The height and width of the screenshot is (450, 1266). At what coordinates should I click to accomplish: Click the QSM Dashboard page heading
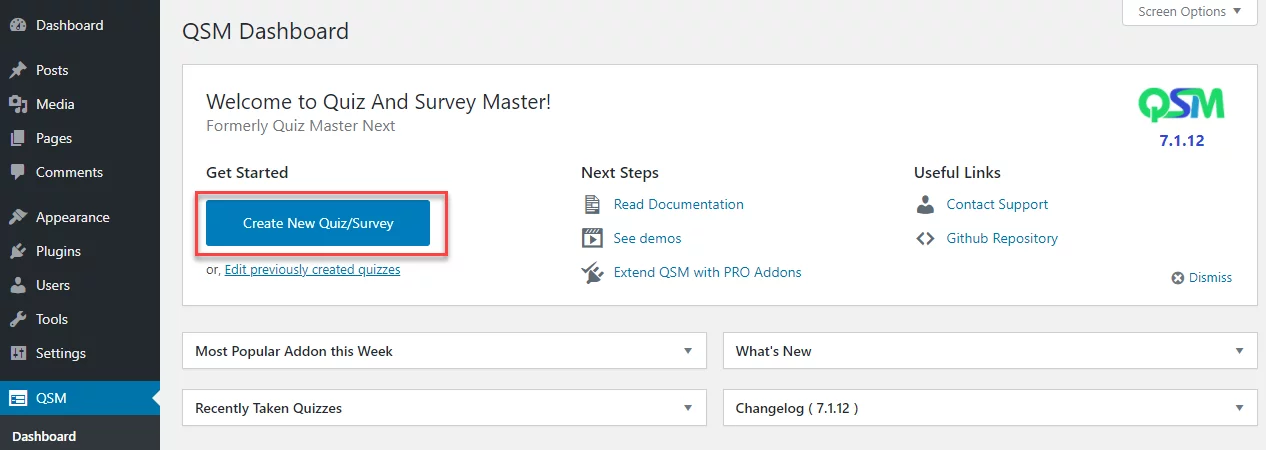[266, 31]
